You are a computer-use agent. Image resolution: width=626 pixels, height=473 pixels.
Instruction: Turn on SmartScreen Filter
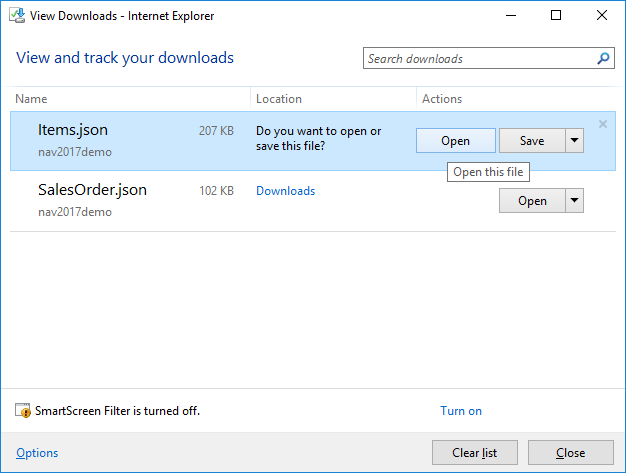[x=461, y=411]
